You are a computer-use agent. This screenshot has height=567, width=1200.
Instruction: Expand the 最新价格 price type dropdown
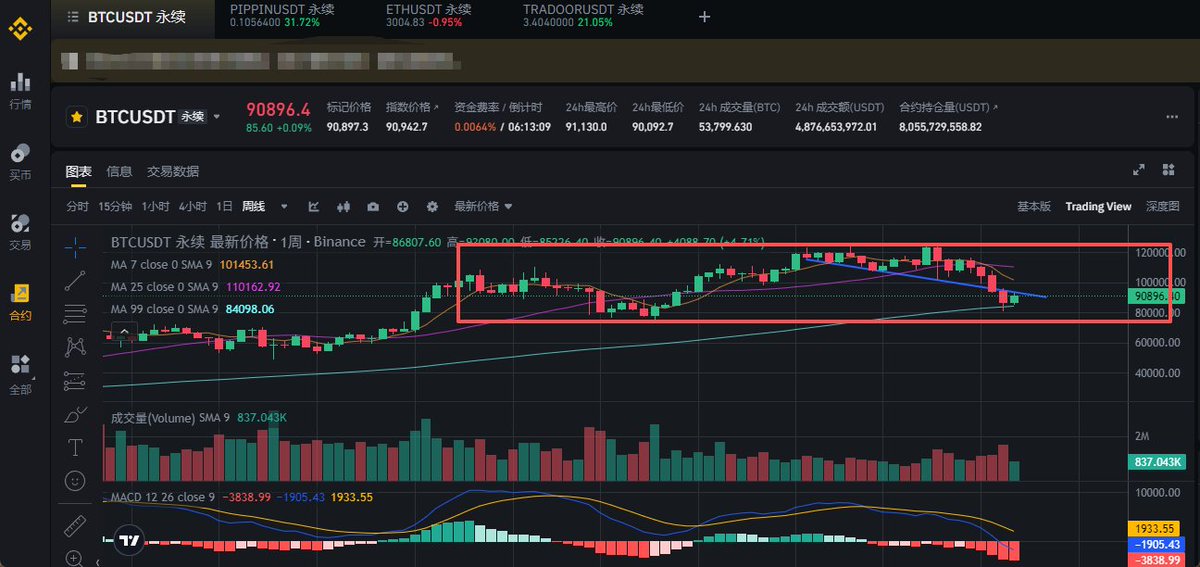click(507, 207)
